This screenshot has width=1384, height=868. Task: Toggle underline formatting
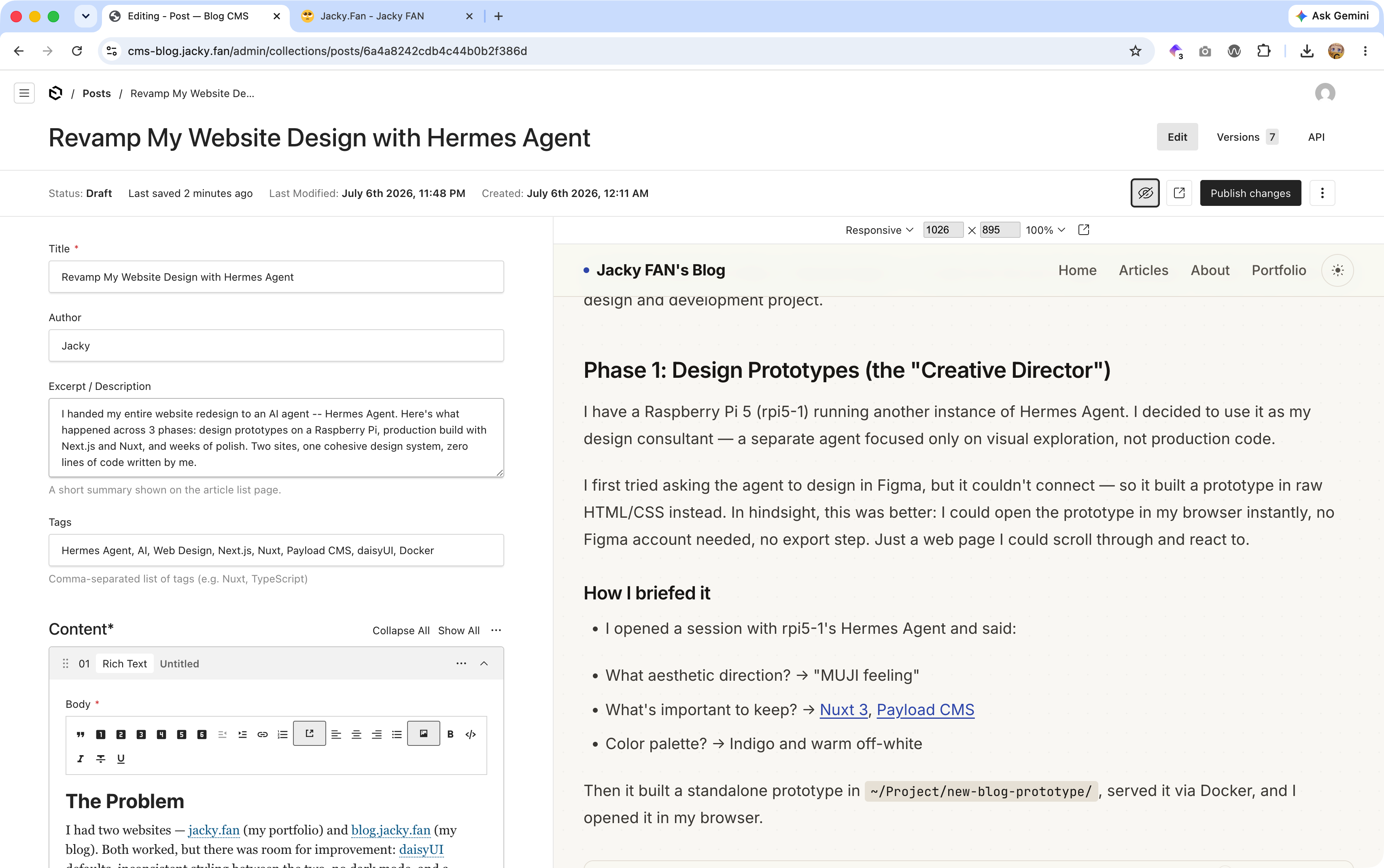[121, 758]
